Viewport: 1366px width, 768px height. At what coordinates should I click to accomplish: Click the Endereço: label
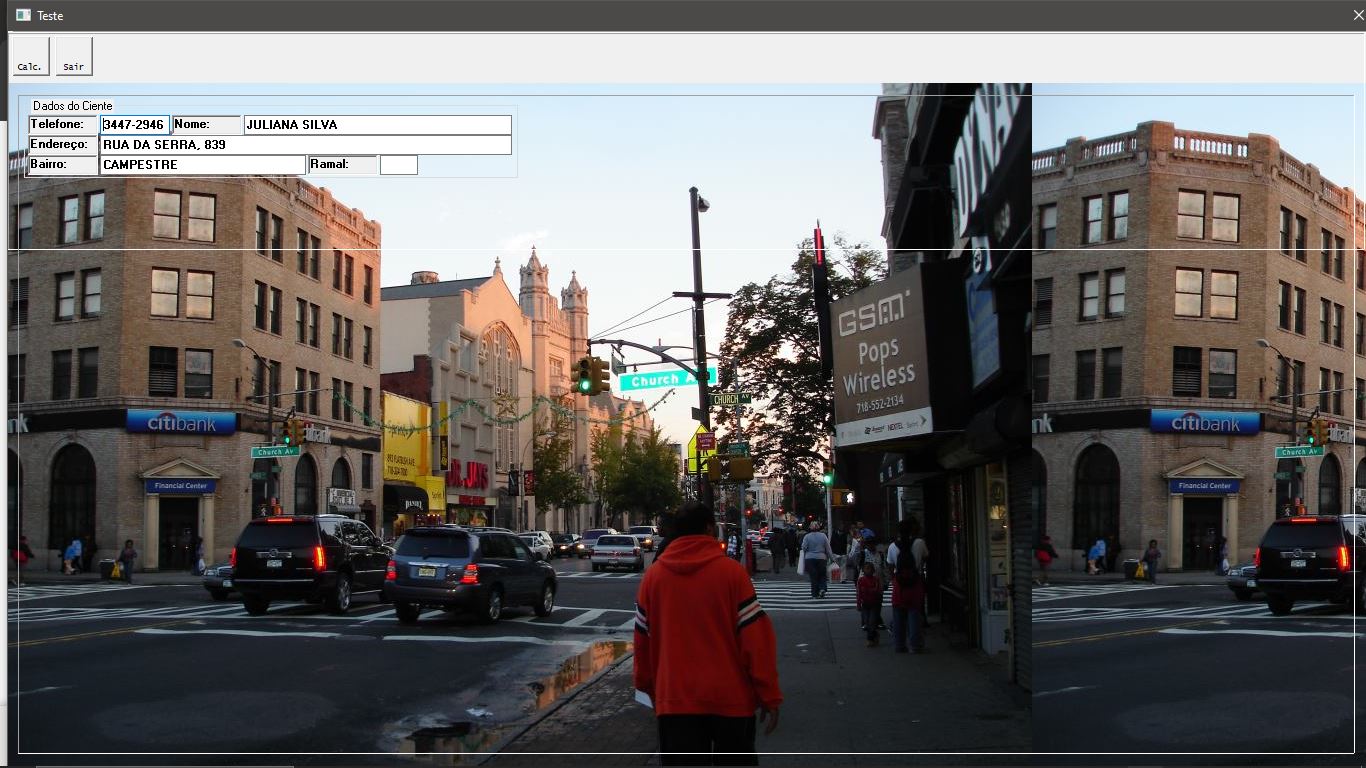[x=63, y=145]
